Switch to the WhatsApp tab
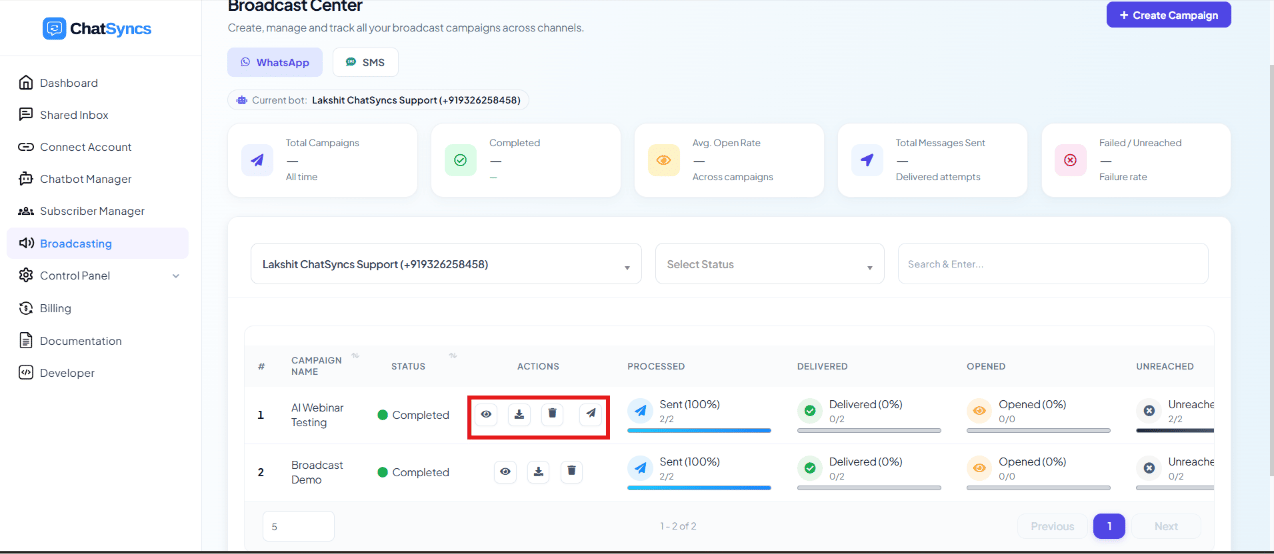This screenshot has height=554, width=1274. [x=275, y=62]
